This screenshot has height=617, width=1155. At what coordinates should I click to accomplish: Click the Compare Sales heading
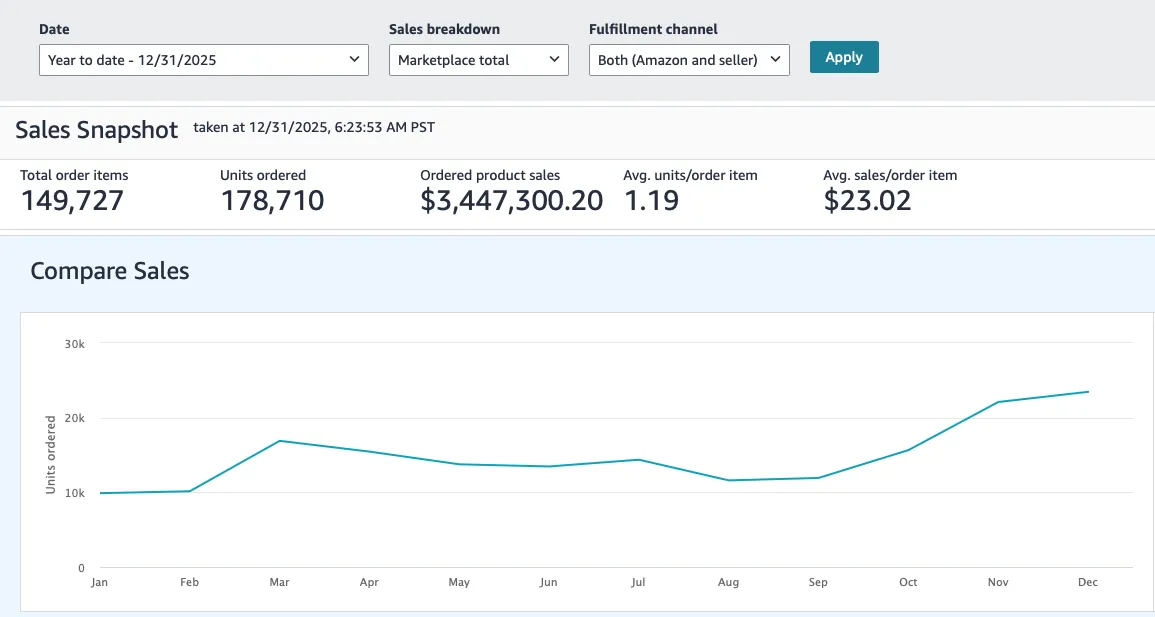coord(110,271)
